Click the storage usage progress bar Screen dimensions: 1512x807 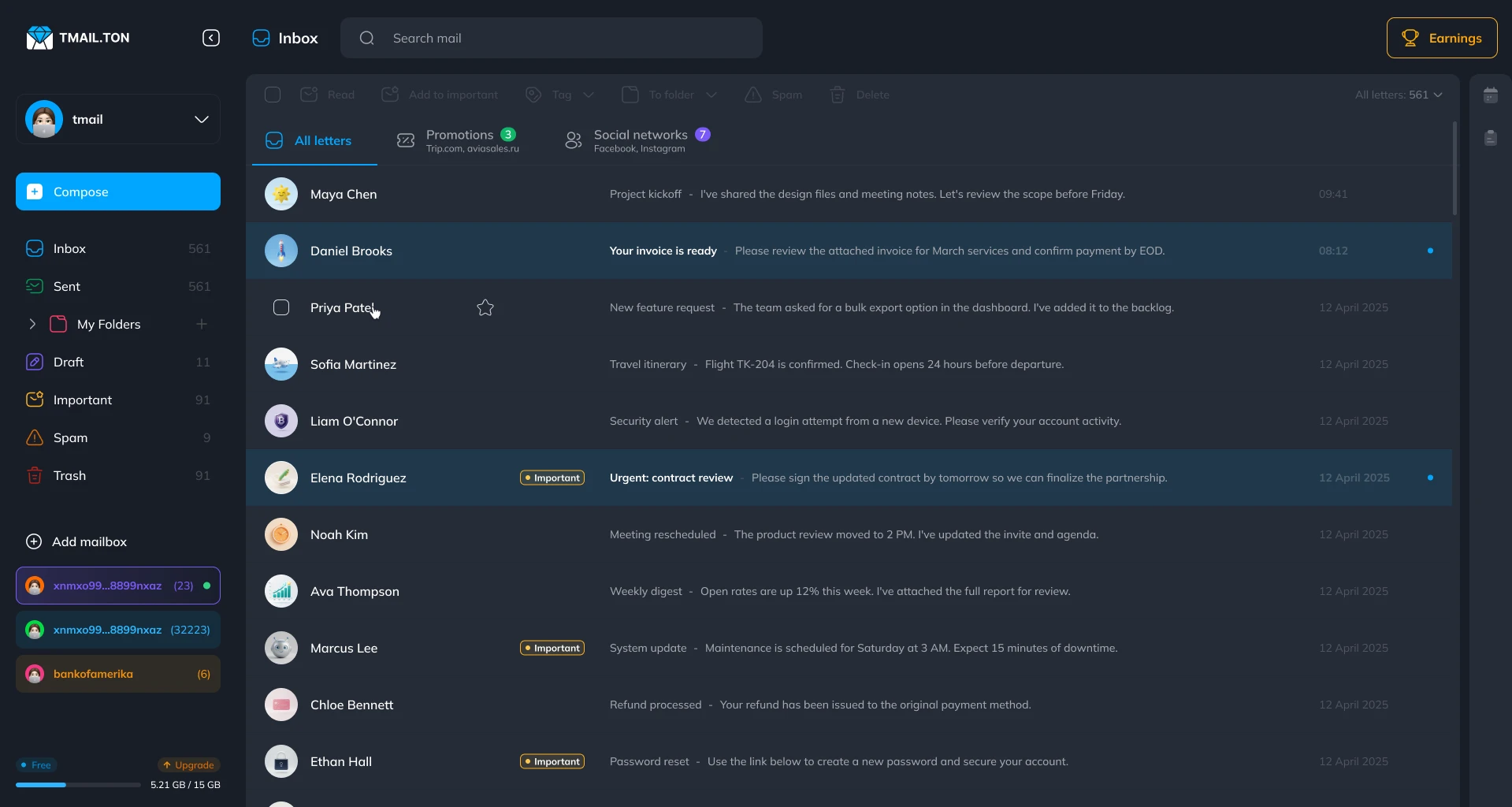coord(78,785)
